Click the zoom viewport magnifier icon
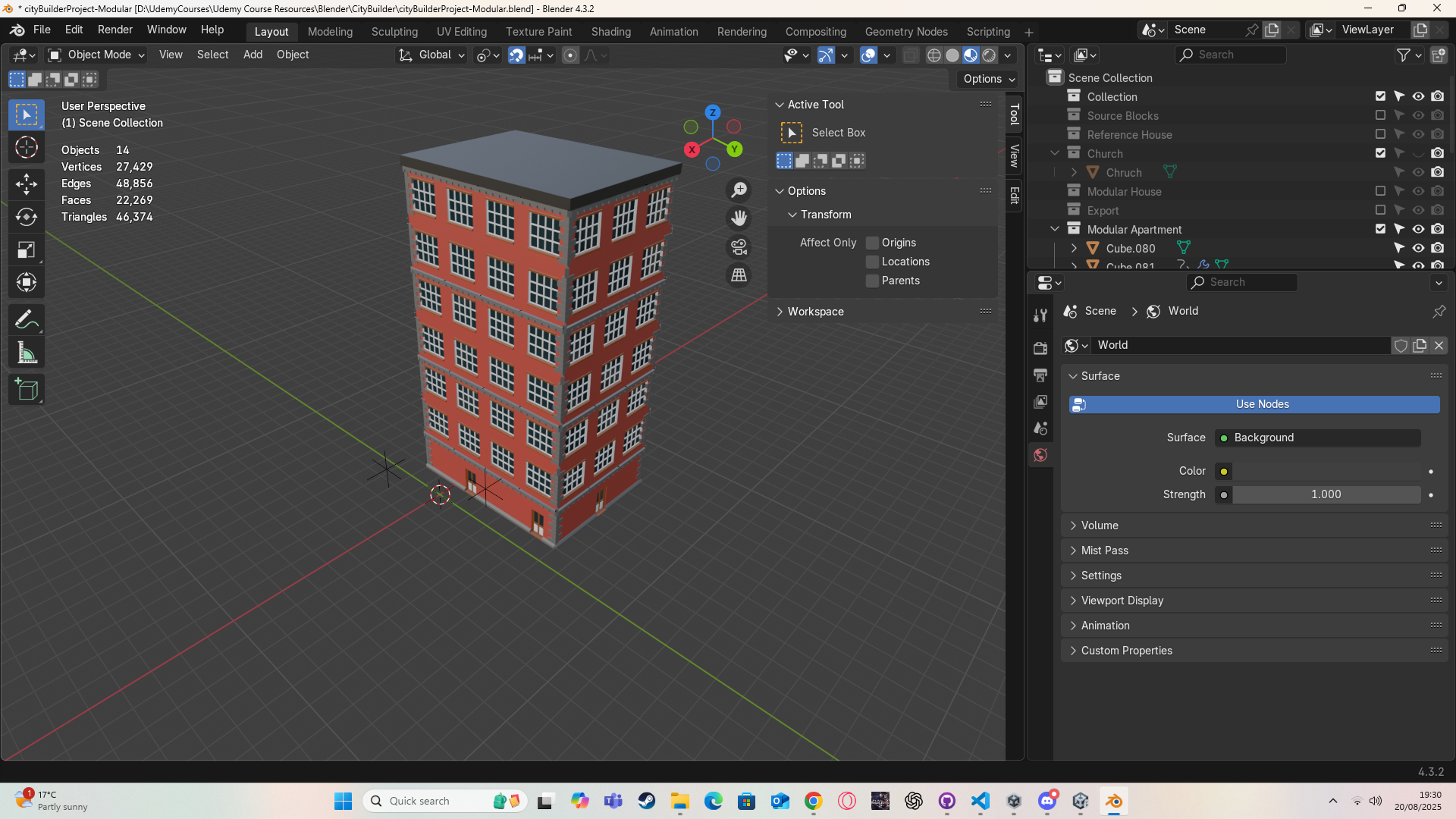This screenshot has height=819, width=1456. click(739, 190)
